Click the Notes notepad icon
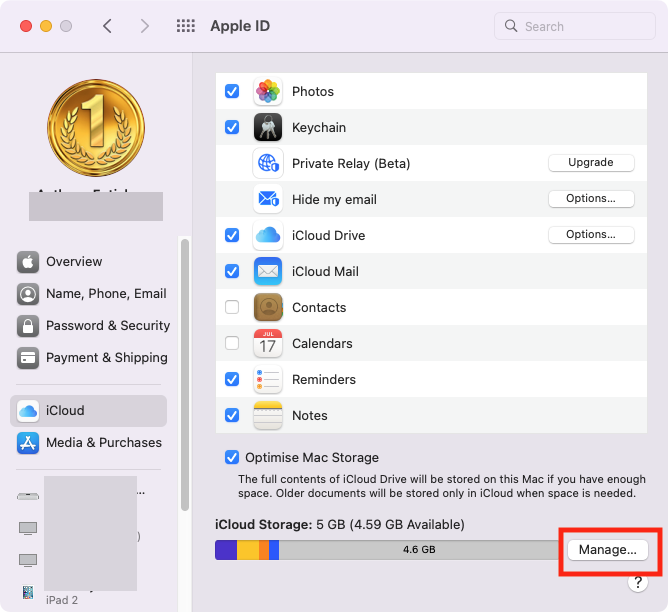This screenshot has width=668, height=612. (x=268, y=415)
